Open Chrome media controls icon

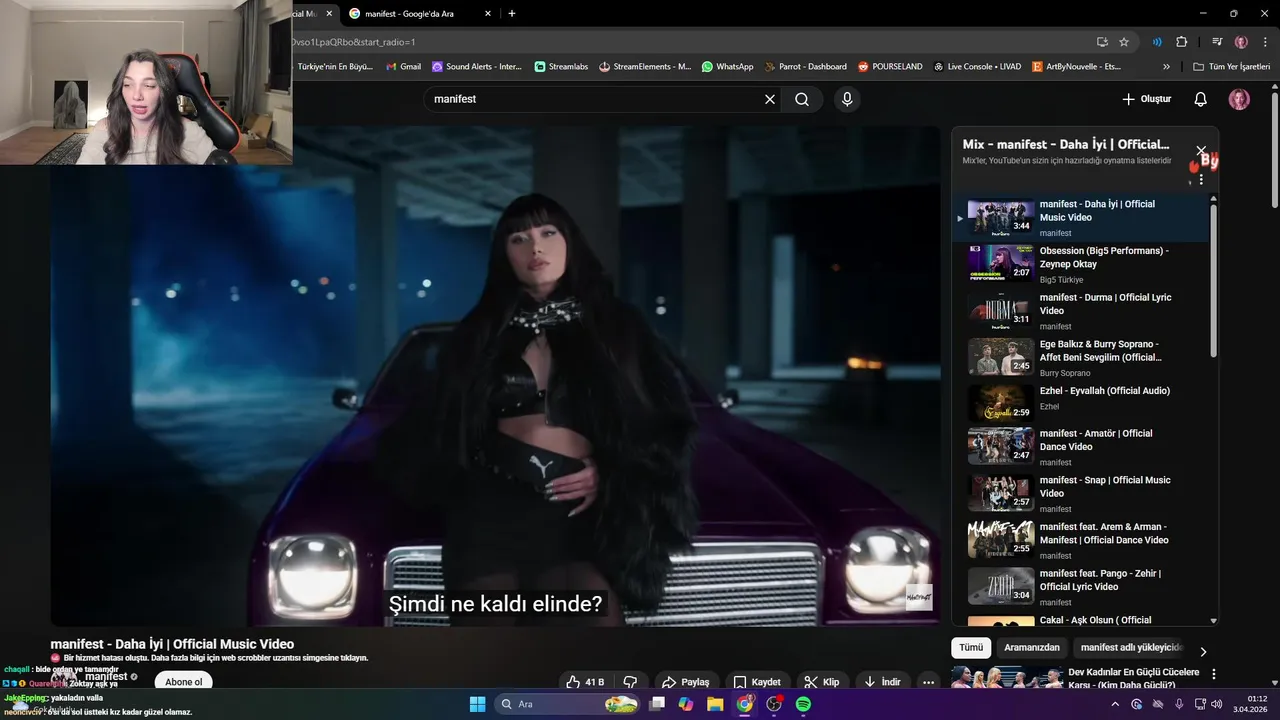click(1217, 42)
